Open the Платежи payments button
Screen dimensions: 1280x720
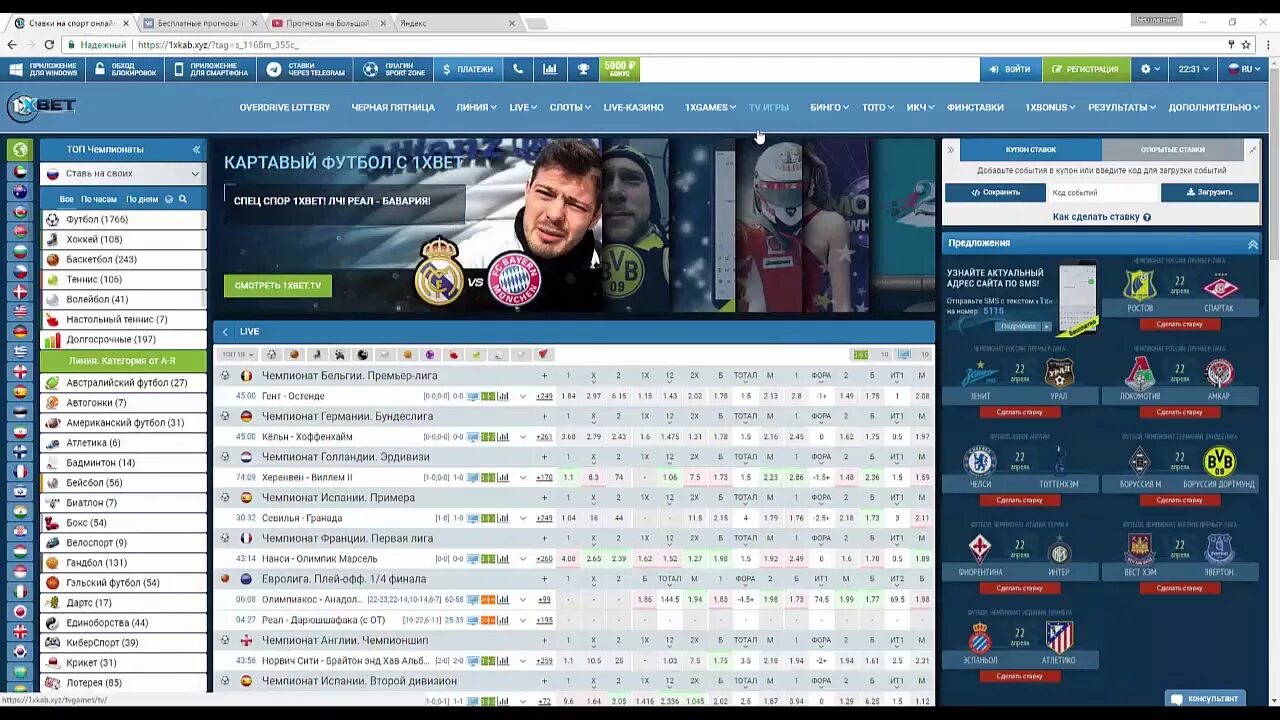468,69
